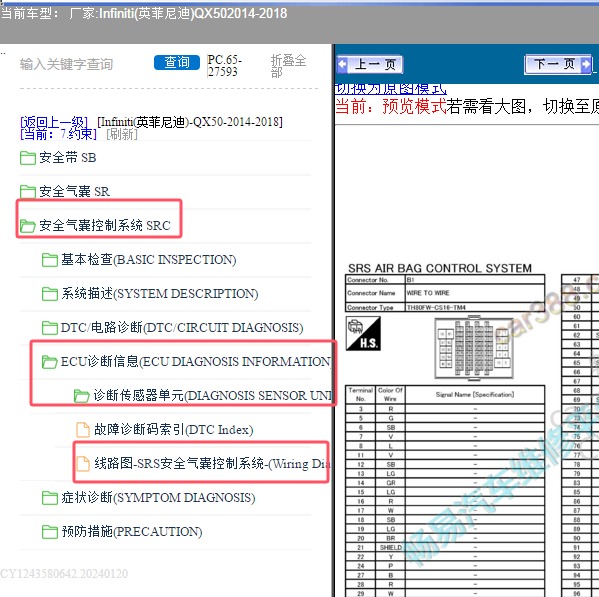Expand 预防措施(PRECAUTION) tree item
This screenshot has height=597, width=599.
pos(132,532)
